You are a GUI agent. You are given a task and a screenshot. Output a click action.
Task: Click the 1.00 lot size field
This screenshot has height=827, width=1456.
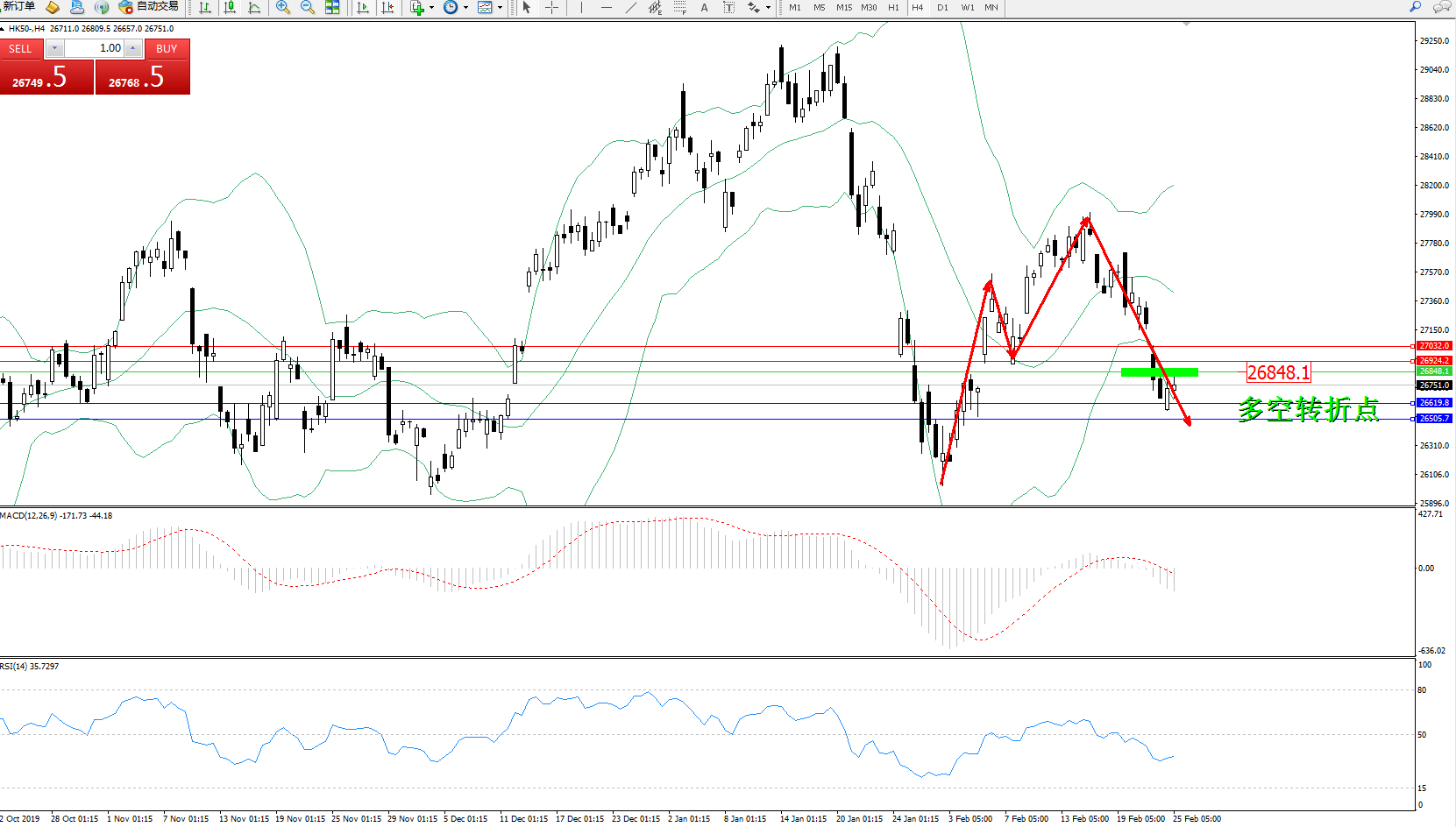tap(95, 48)
